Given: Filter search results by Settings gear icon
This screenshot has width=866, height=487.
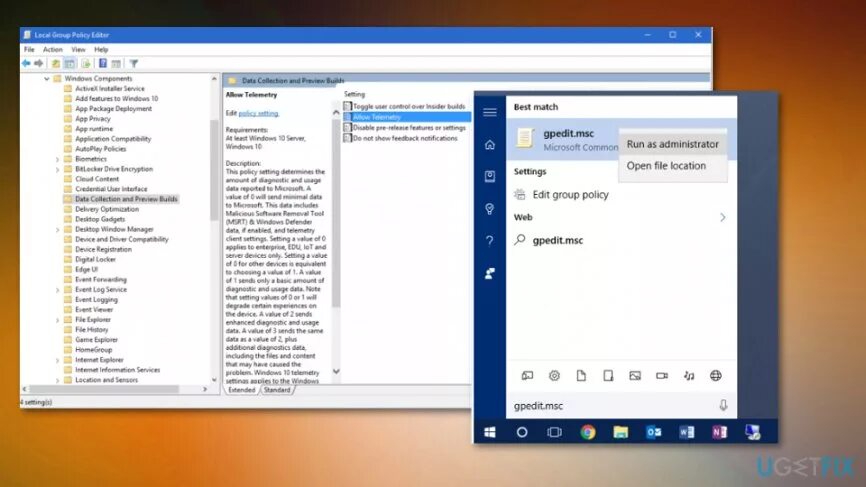Looking at the screenshot, I should 555,375.
